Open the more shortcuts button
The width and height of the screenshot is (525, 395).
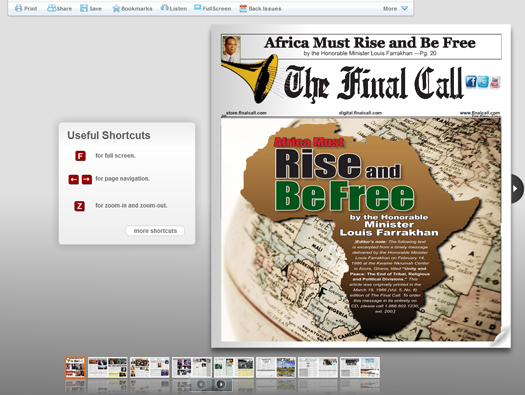(x=155, y=231)
